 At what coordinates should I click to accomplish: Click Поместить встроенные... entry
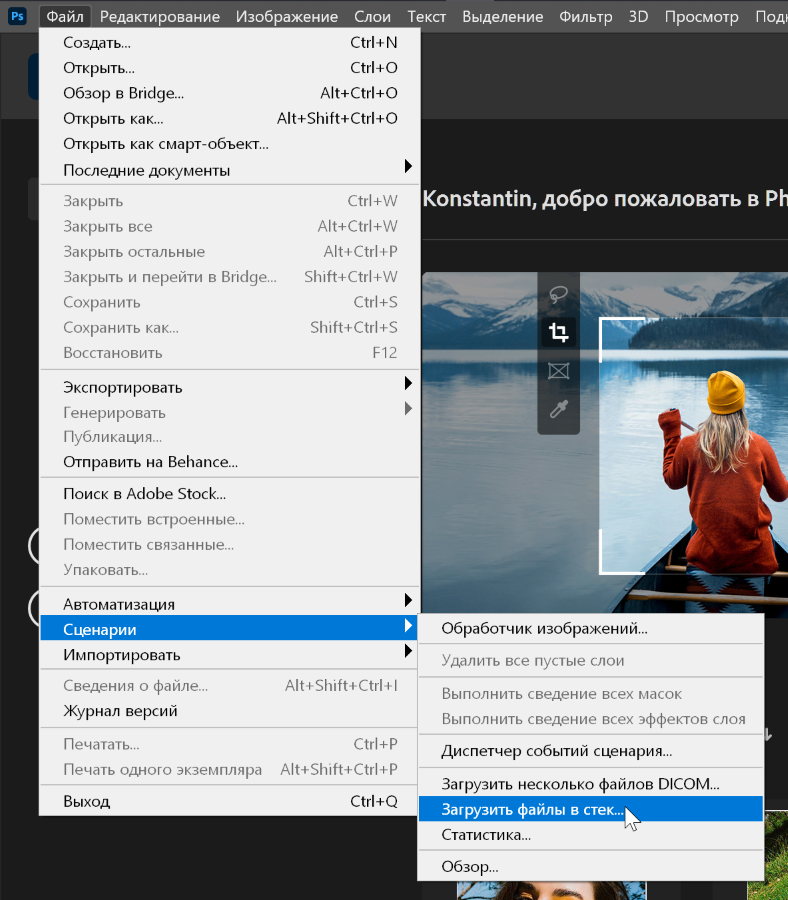pyautogui.click(x=230, y=519)
